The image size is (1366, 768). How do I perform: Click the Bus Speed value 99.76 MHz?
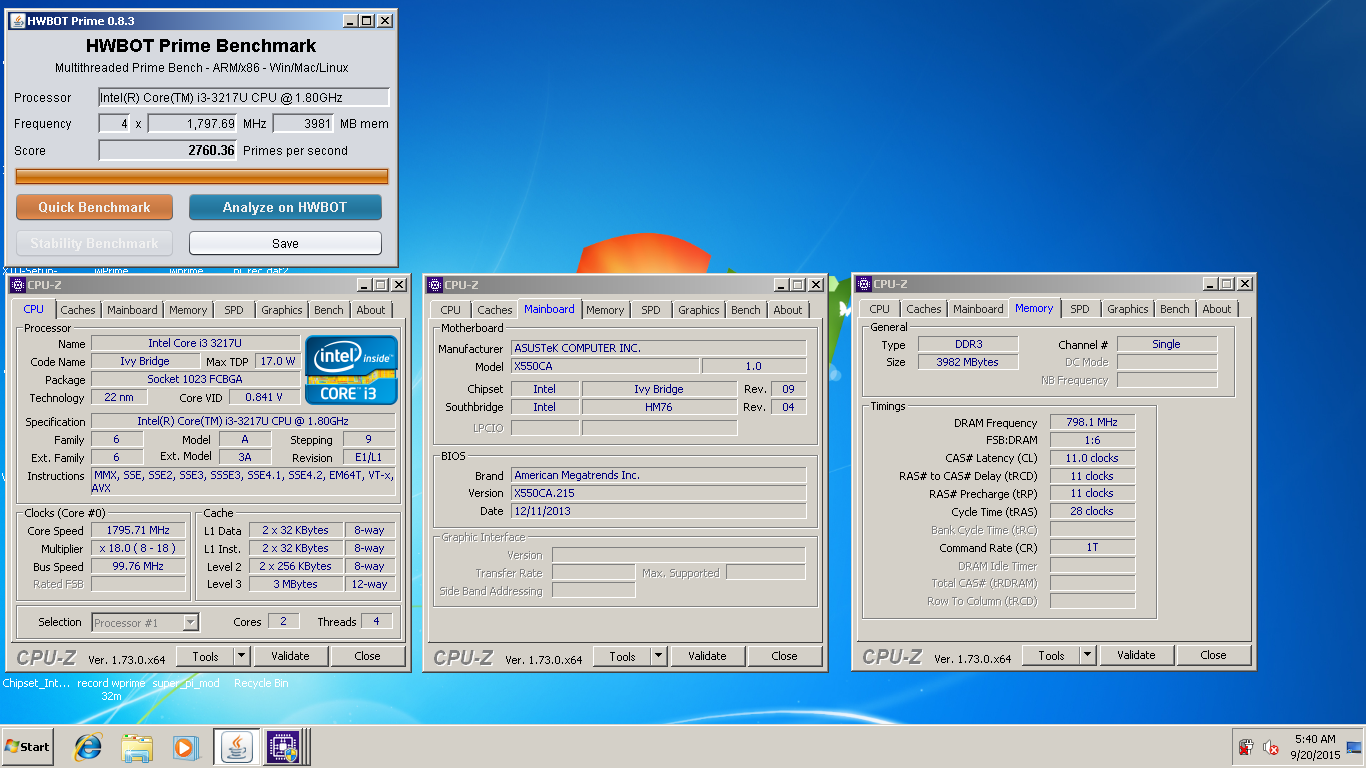pyautogui.click(x=139, y=566)
